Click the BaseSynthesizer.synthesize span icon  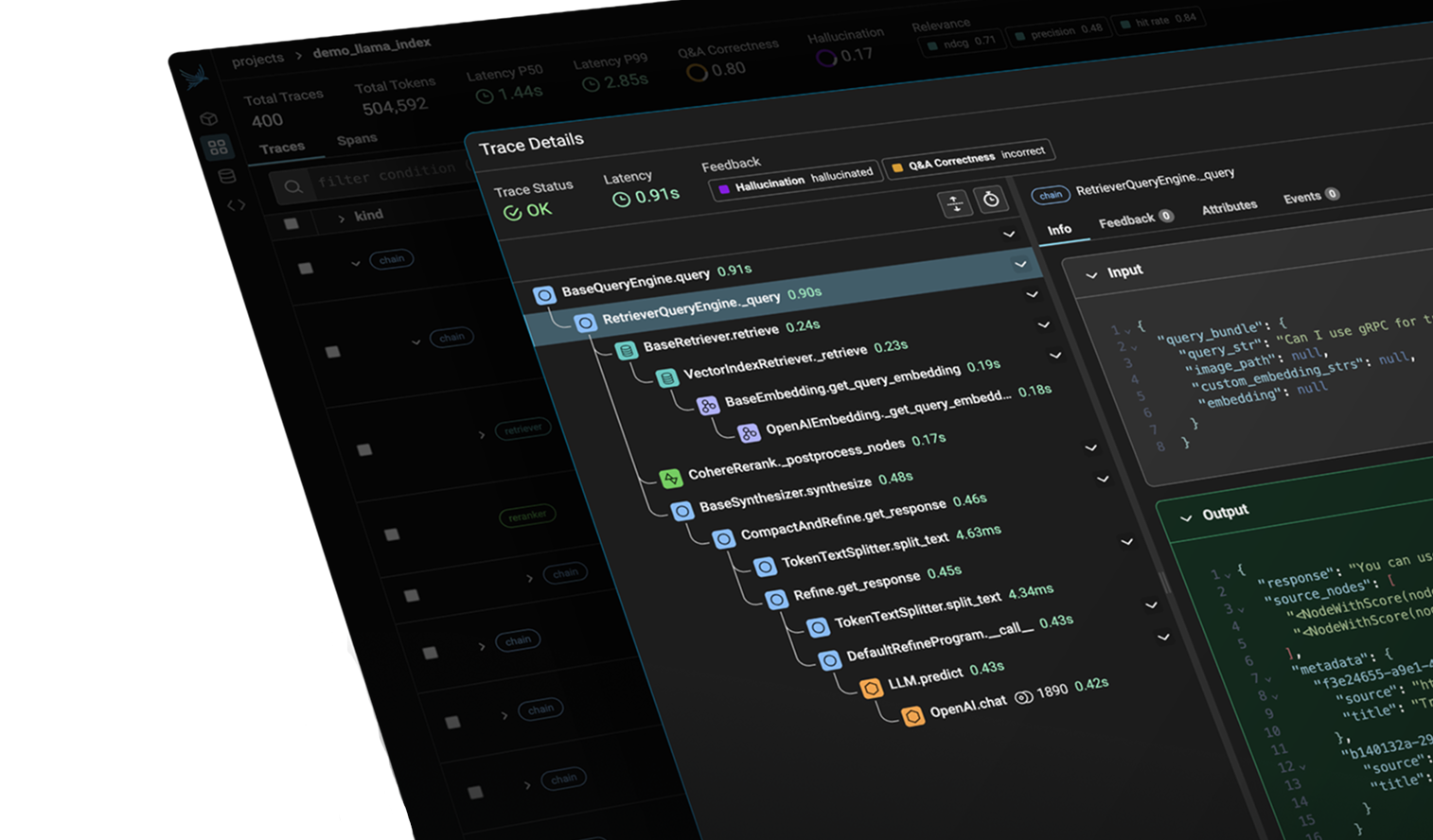(x=682, y=512)
